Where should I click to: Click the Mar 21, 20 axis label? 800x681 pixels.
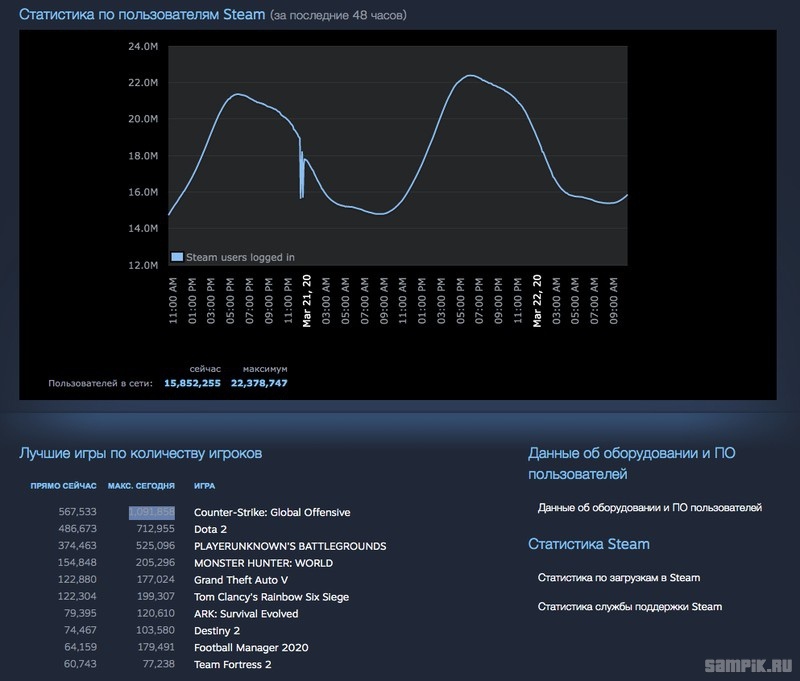(x=307, y=301)
